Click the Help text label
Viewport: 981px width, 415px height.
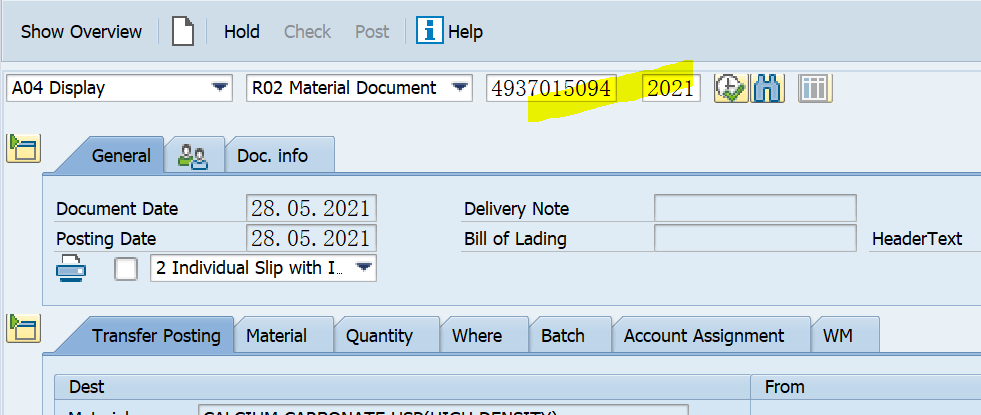point(465,31)
